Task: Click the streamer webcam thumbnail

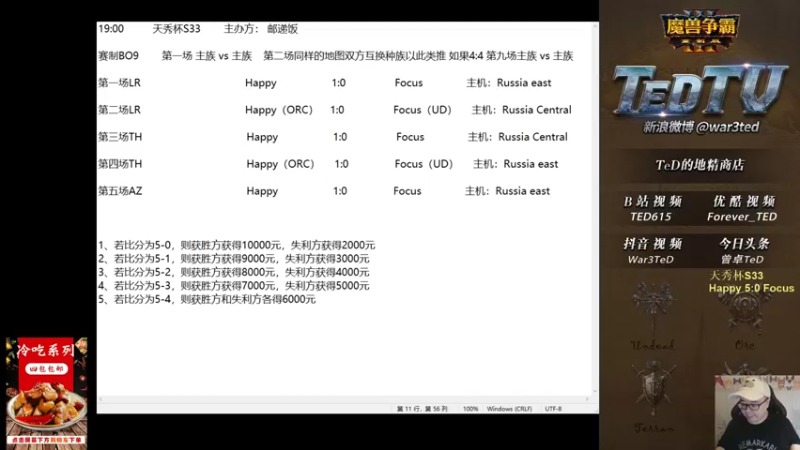Action: [x=757, y=413]
